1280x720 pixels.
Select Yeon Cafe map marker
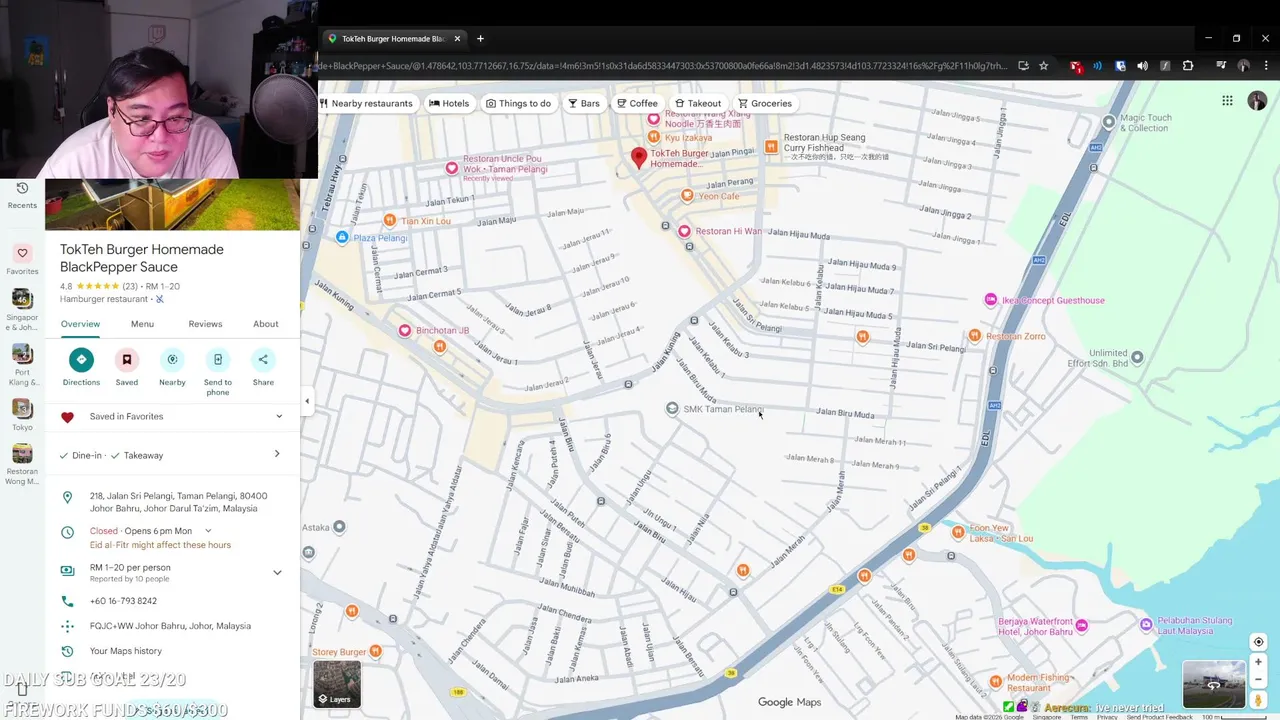[687, 196]
